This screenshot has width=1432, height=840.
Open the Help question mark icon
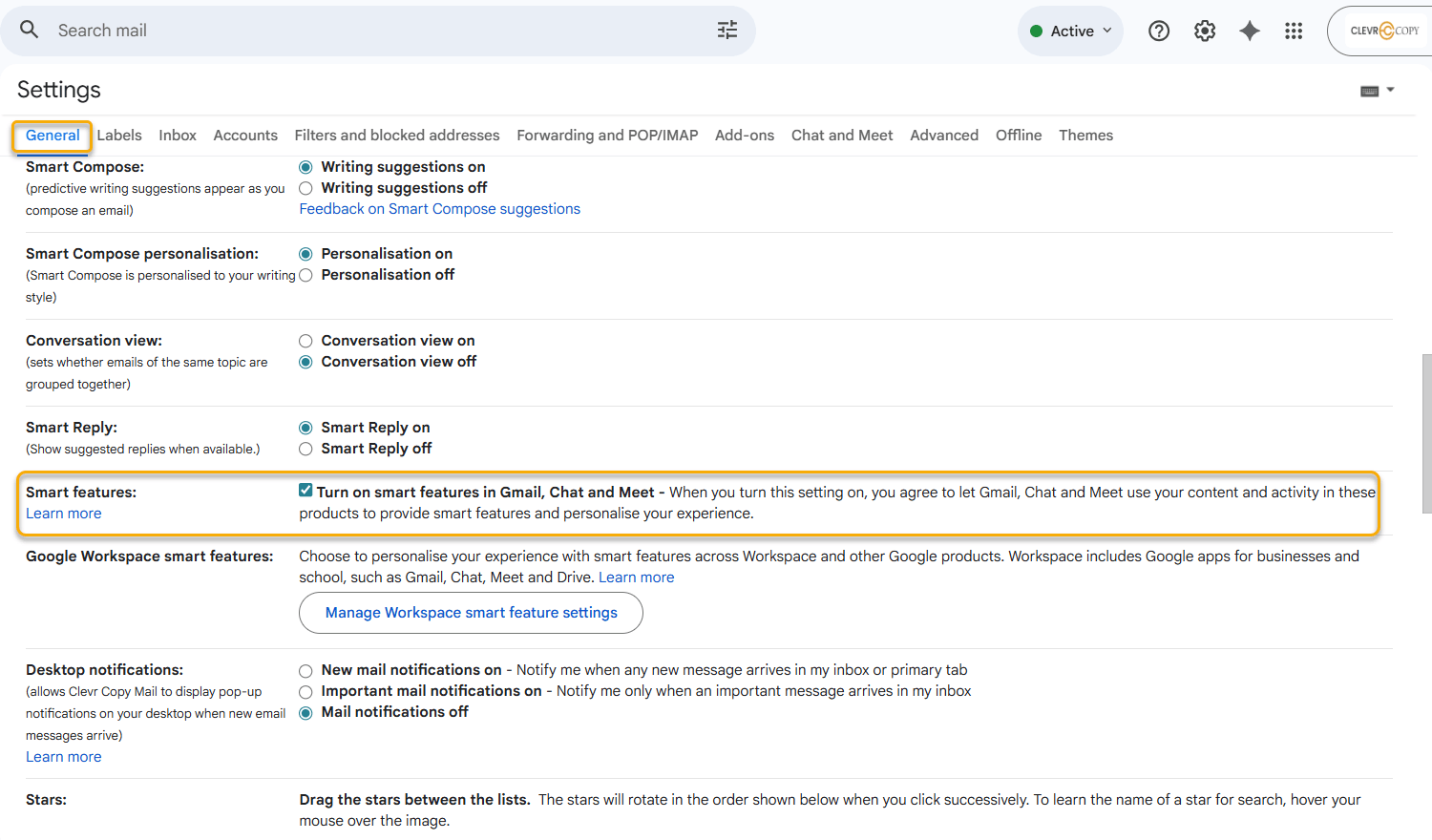(x=1158, y=31)
